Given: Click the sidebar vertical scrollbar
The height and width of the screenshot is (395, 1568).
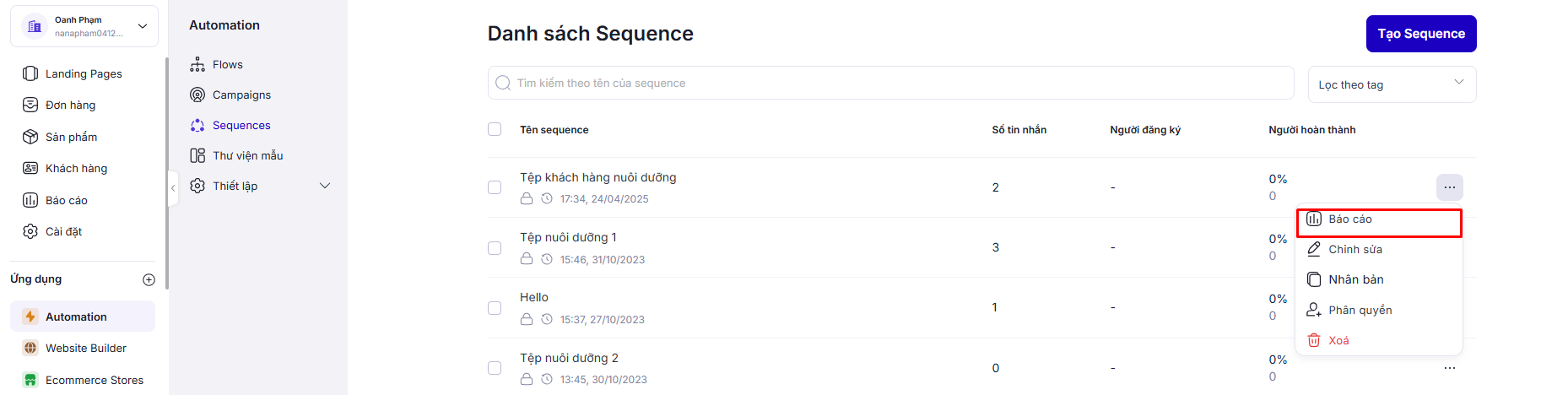Looking at the screenshot, I should [167, 169].
